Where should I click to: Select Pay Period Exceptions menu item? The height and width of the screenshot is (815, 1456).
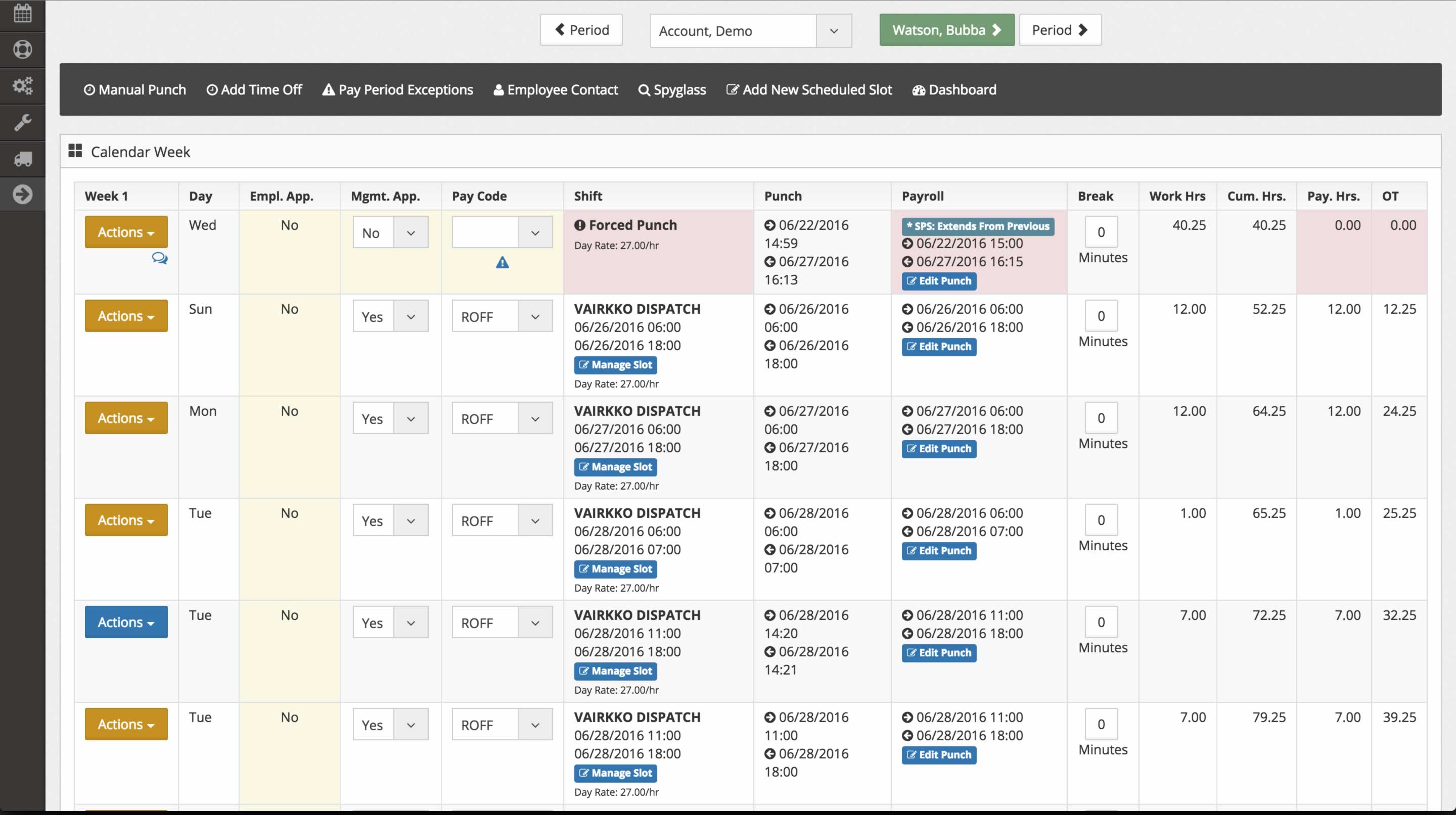pos(397,90)
